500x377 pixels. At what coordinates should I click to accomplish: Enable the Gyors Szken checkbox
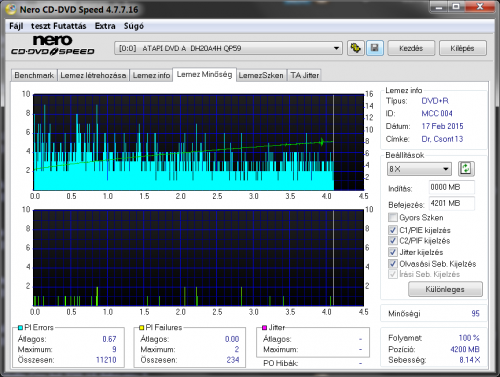click(x=393, y=218)
